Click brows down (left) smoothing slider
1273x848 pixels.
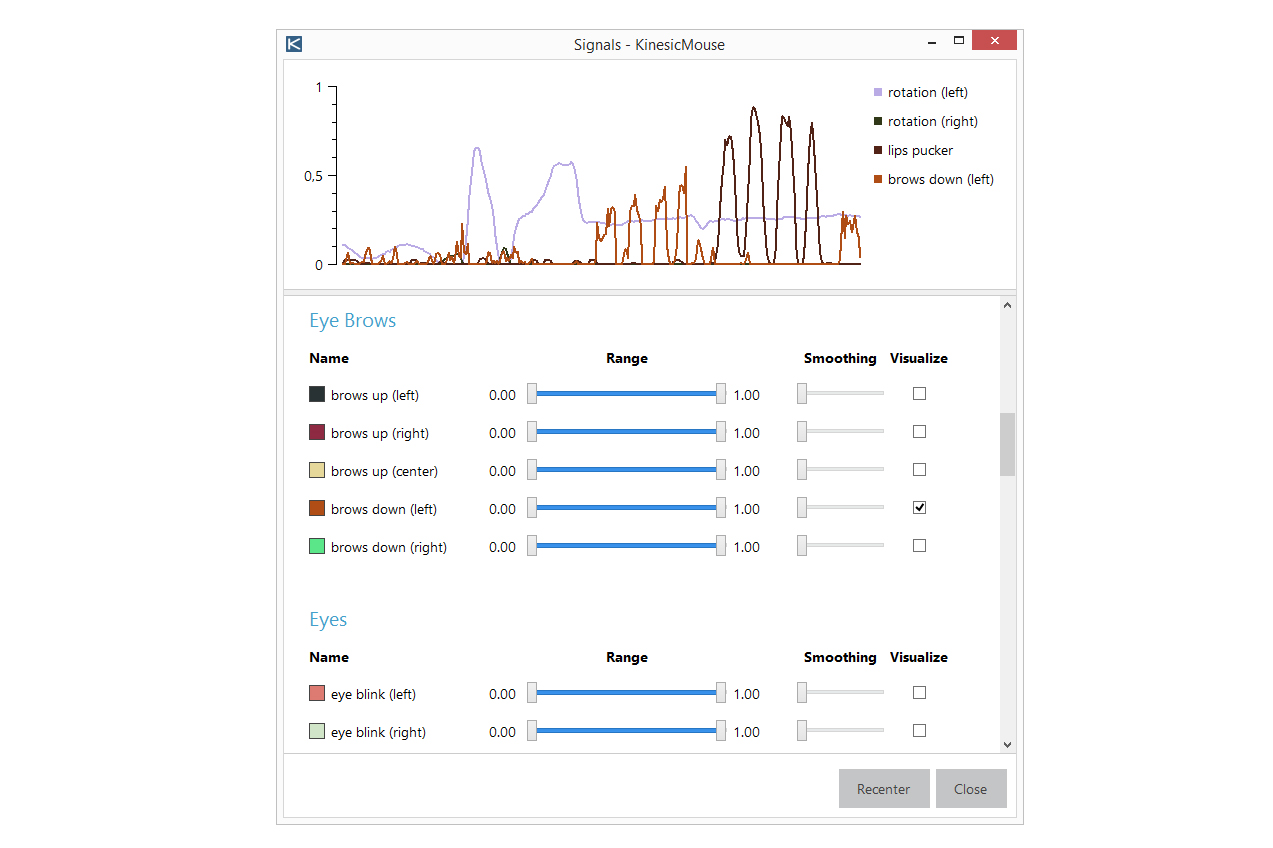point(840,508)
